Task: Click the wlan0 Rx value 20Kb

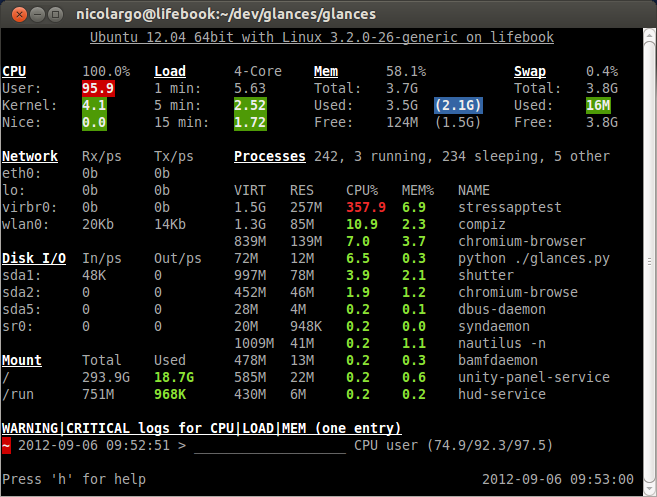Action: pos(98,224)
